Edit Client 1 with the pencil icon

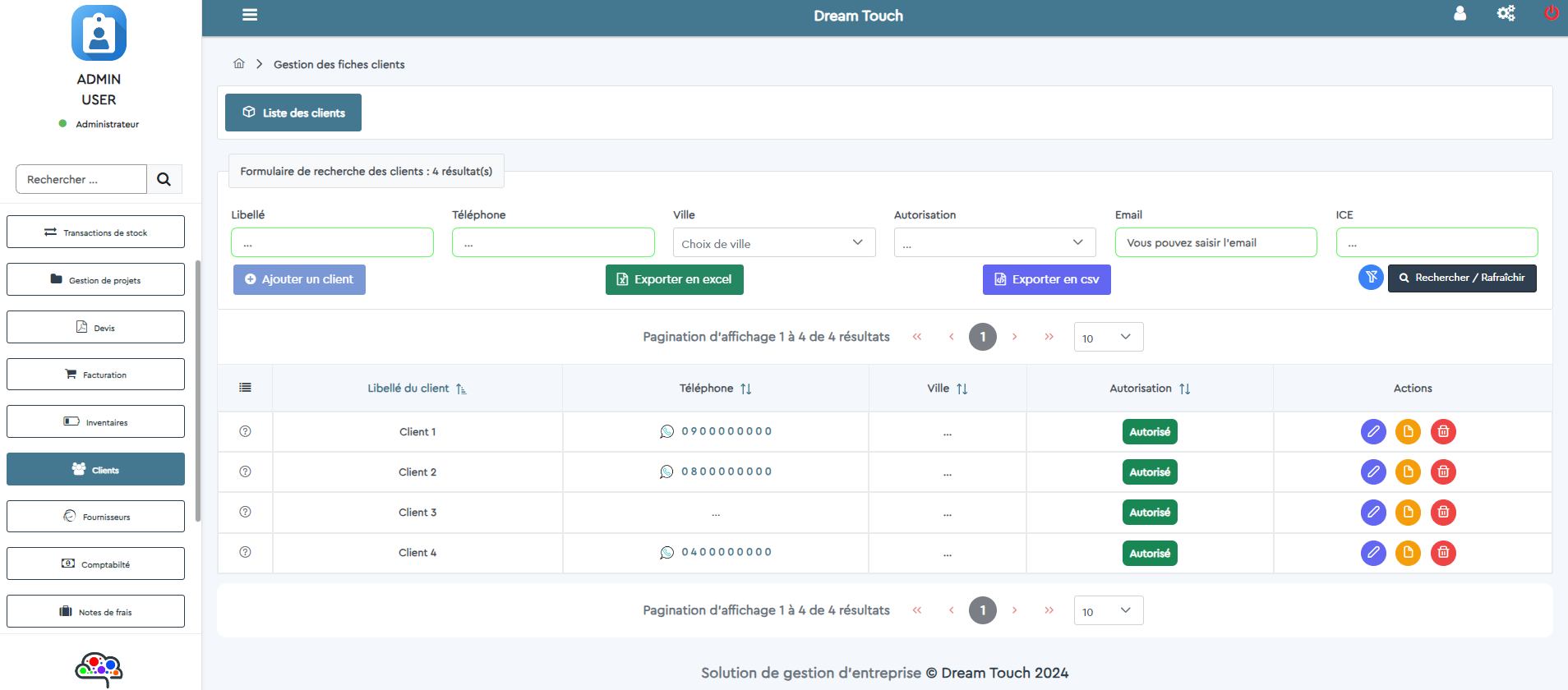click(x=1373, y=431)
